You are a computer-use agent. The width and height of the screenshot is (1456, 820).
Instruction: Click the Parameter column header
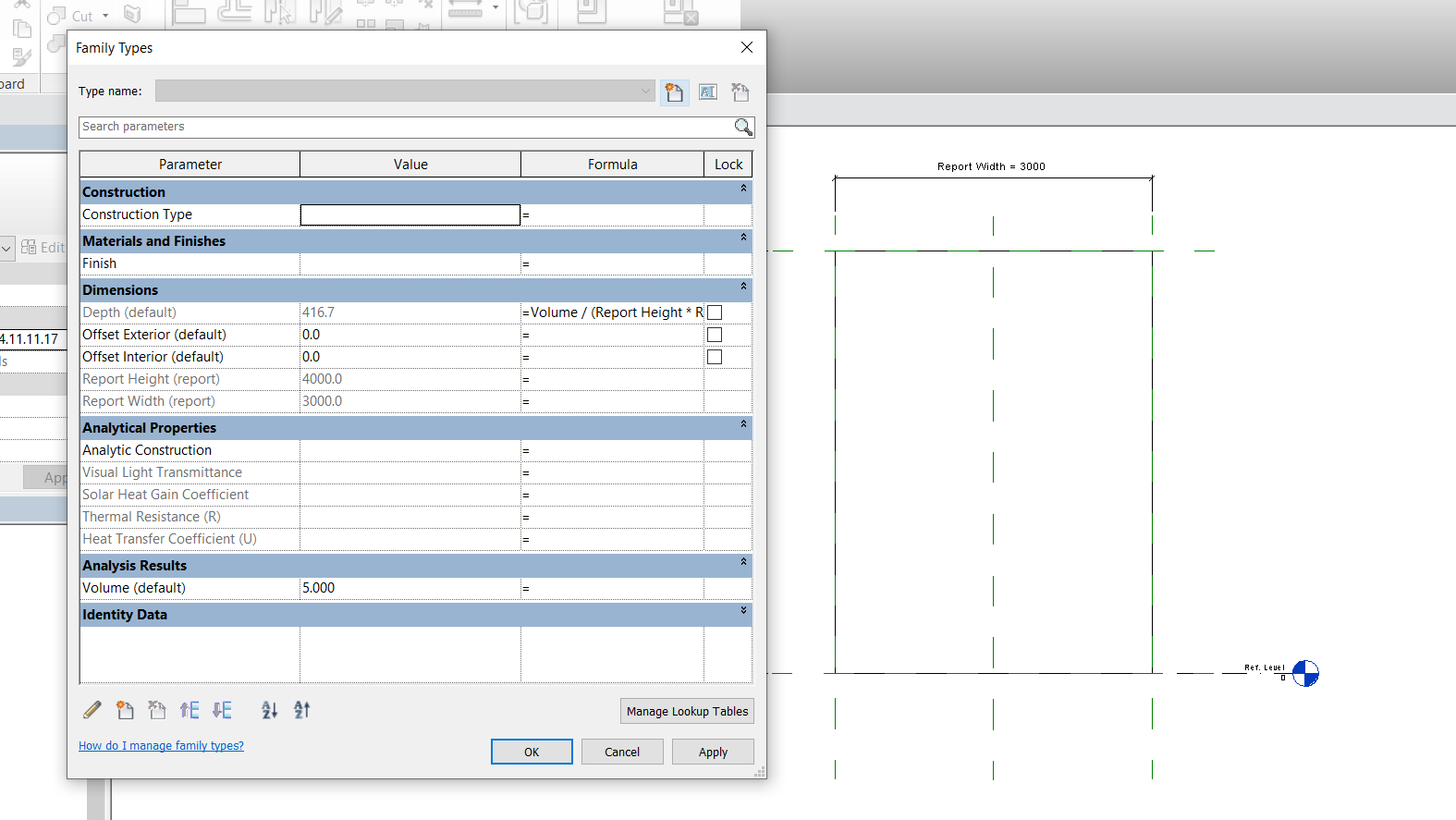(x=190, y=165)
